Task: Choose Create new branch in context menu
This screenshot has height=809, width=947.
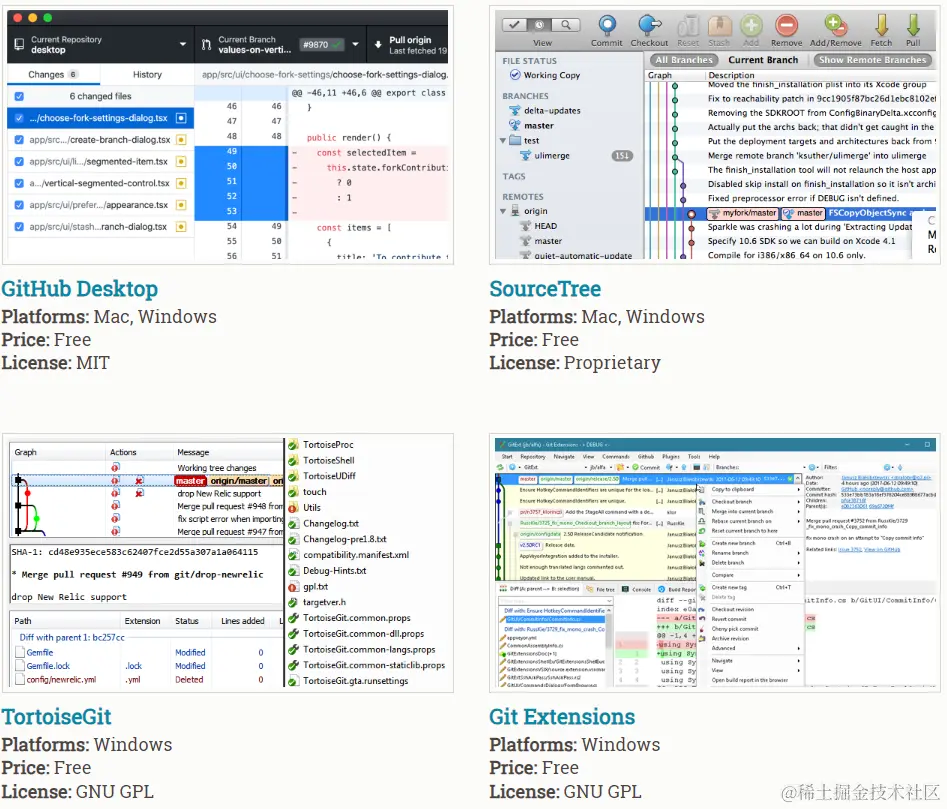Action: click(x=733, y=543)
